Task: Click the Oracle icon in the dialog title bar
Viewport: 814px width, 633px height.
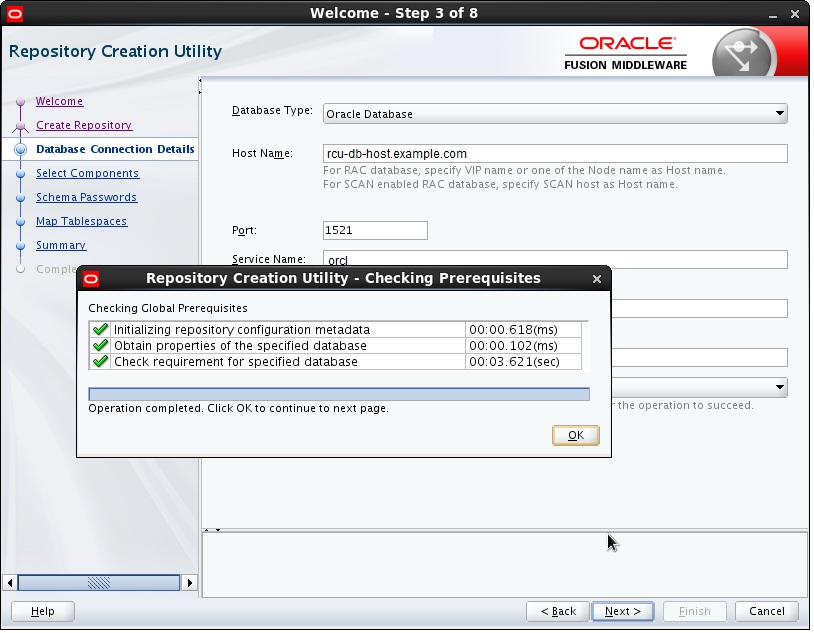Action: click(x=91, y=280)
